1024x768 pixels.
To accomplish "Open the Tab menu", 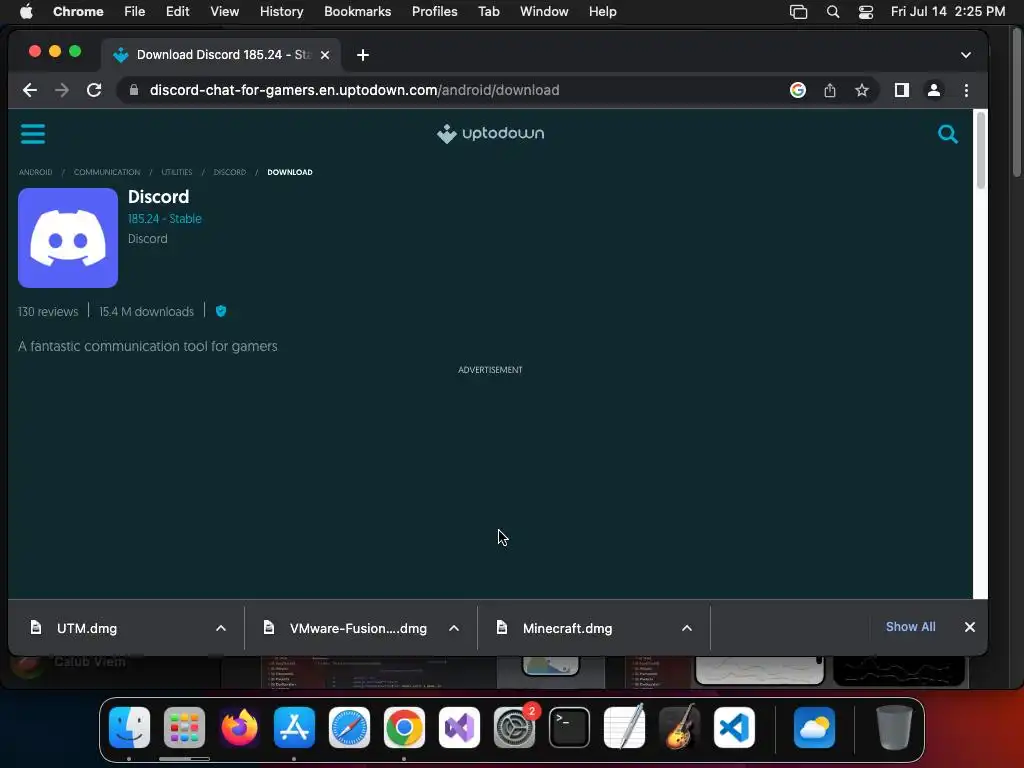I will [x=488, y=12].
